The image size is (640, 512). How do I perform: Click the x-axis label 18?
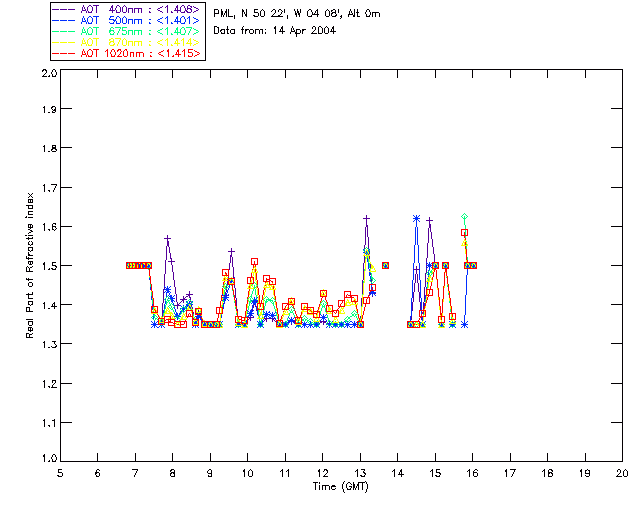(x=547, y=473)
